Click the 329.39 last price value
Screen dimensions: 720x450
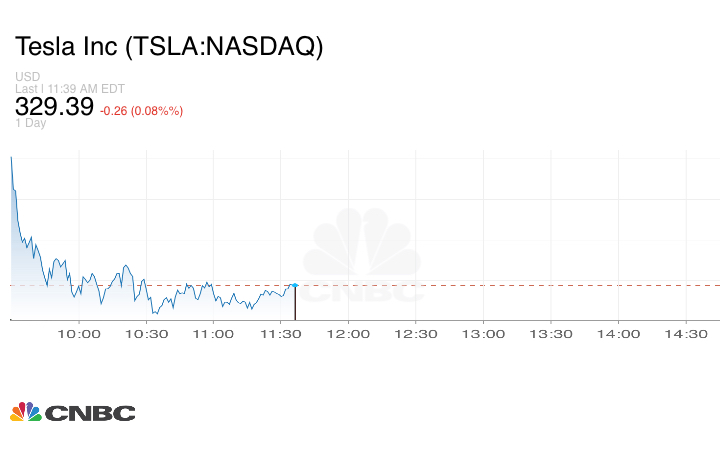tap(54, 107)
